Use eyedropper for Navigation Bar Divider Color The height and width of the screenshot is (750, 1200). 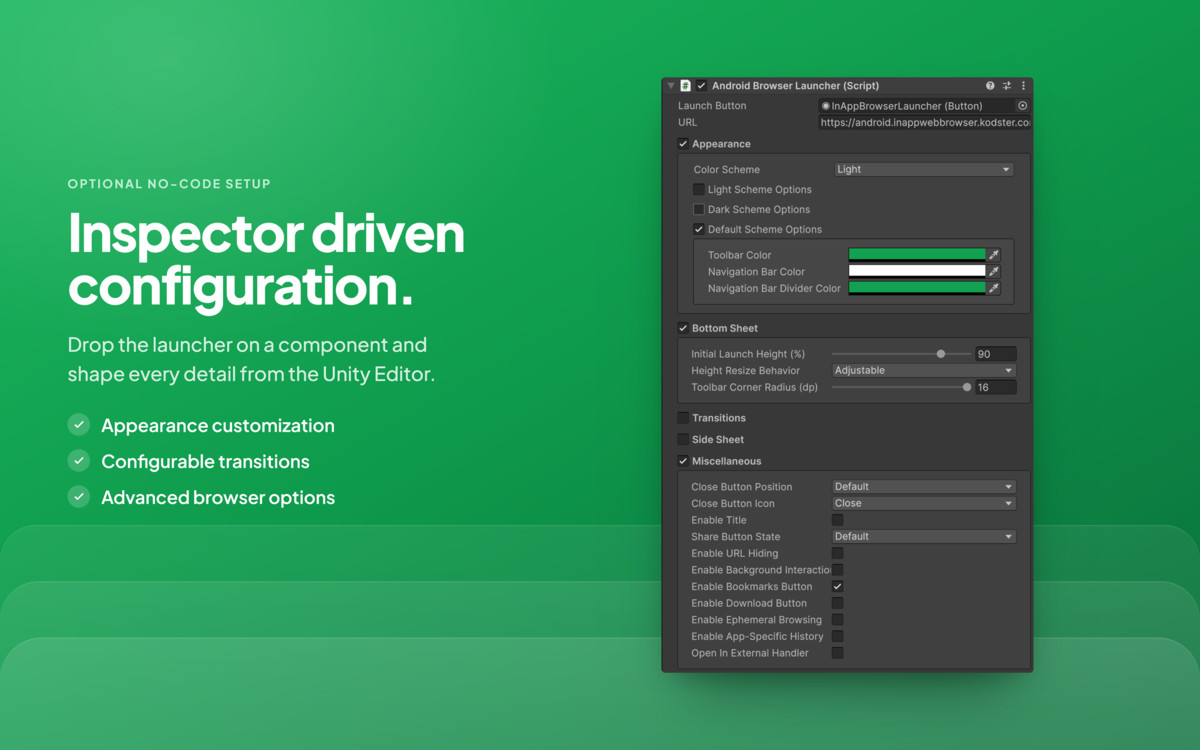pos(994,288)
